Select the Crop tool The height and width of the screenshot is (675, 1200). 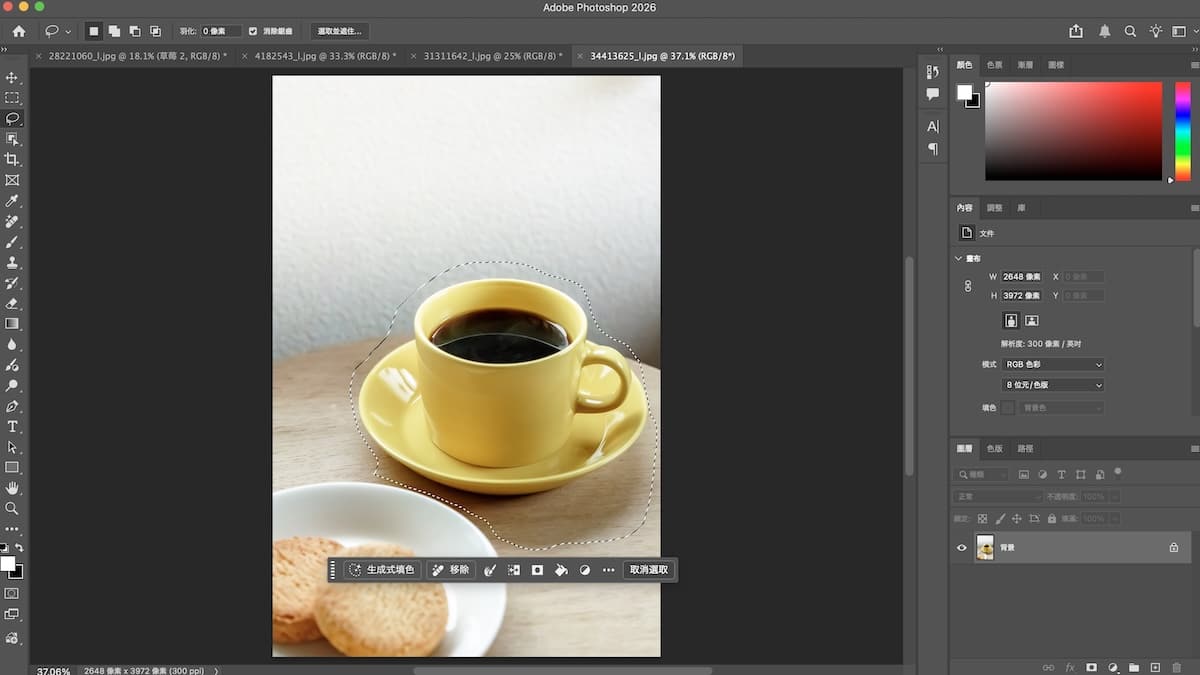tap(12, 160)
